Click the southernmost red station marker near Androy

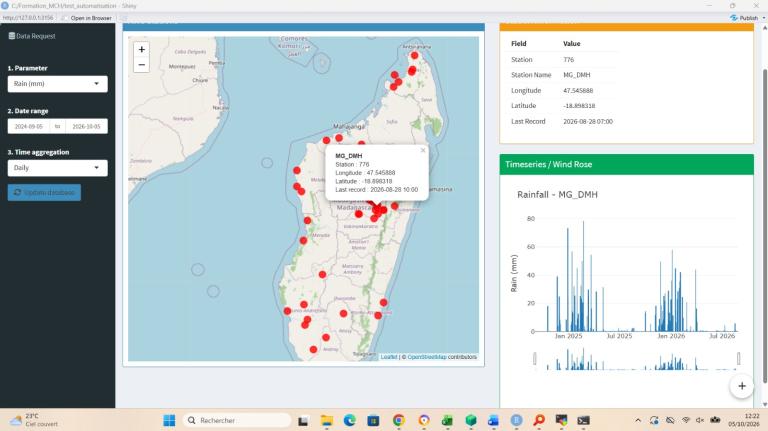[313, 349]
